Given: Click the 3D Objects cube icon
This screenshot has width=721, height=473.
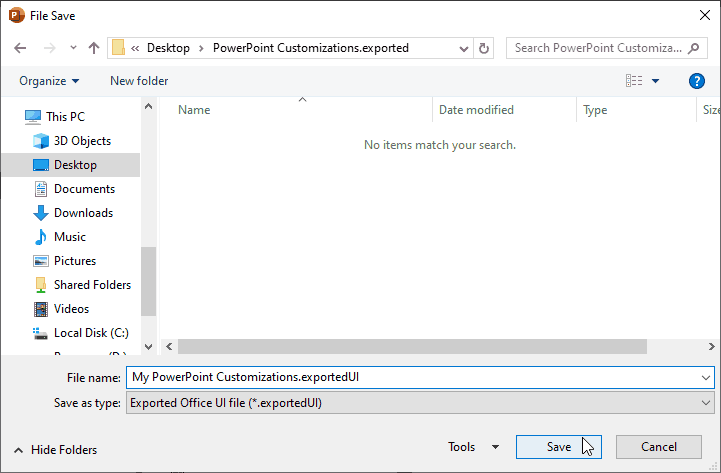Looking at the screenshot, I should pos(41,141).
